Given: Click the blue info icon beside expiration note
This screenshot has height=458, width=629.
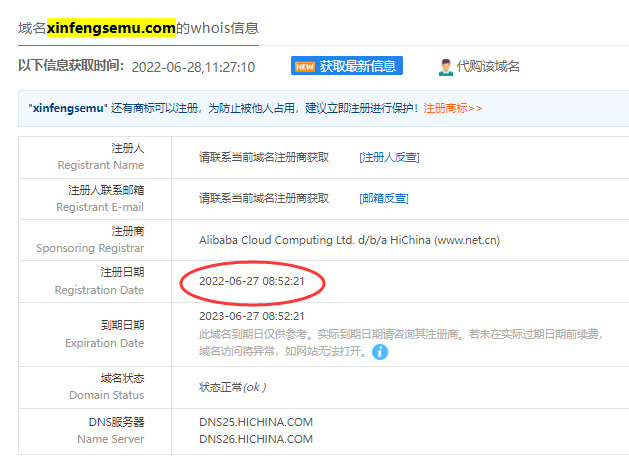Looking at the screenshot, I should (x=380, y=352).
